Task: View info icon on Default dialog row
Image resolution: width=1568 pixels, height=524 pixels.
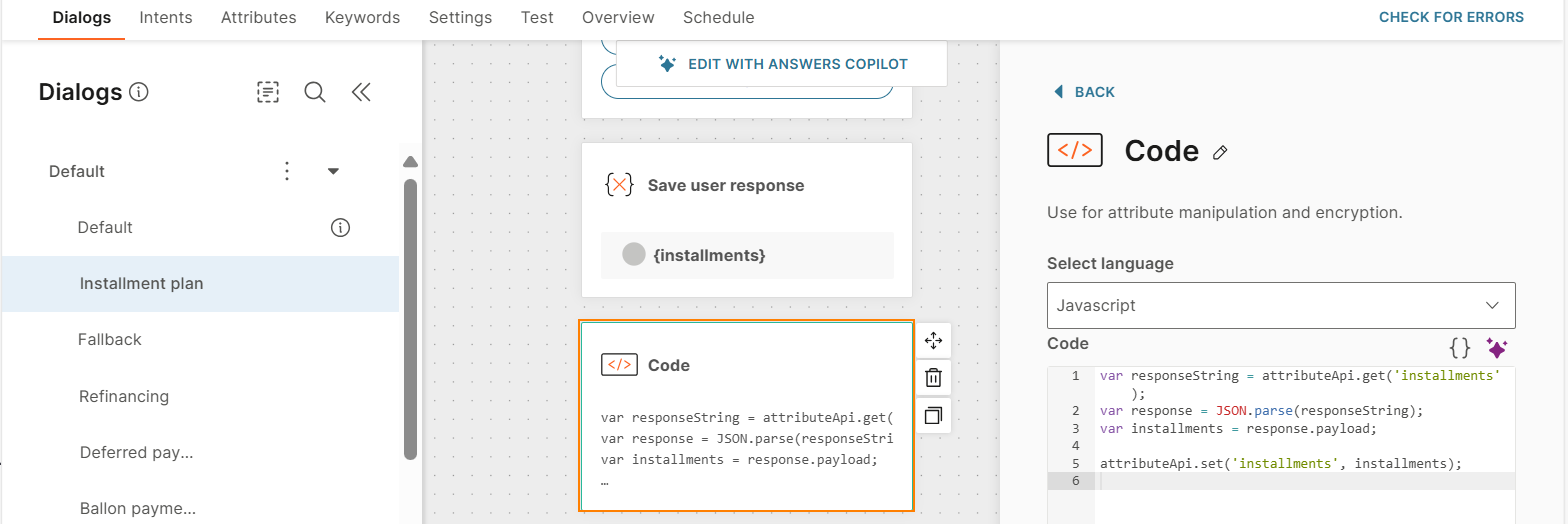Action: [x=340, y=228]
